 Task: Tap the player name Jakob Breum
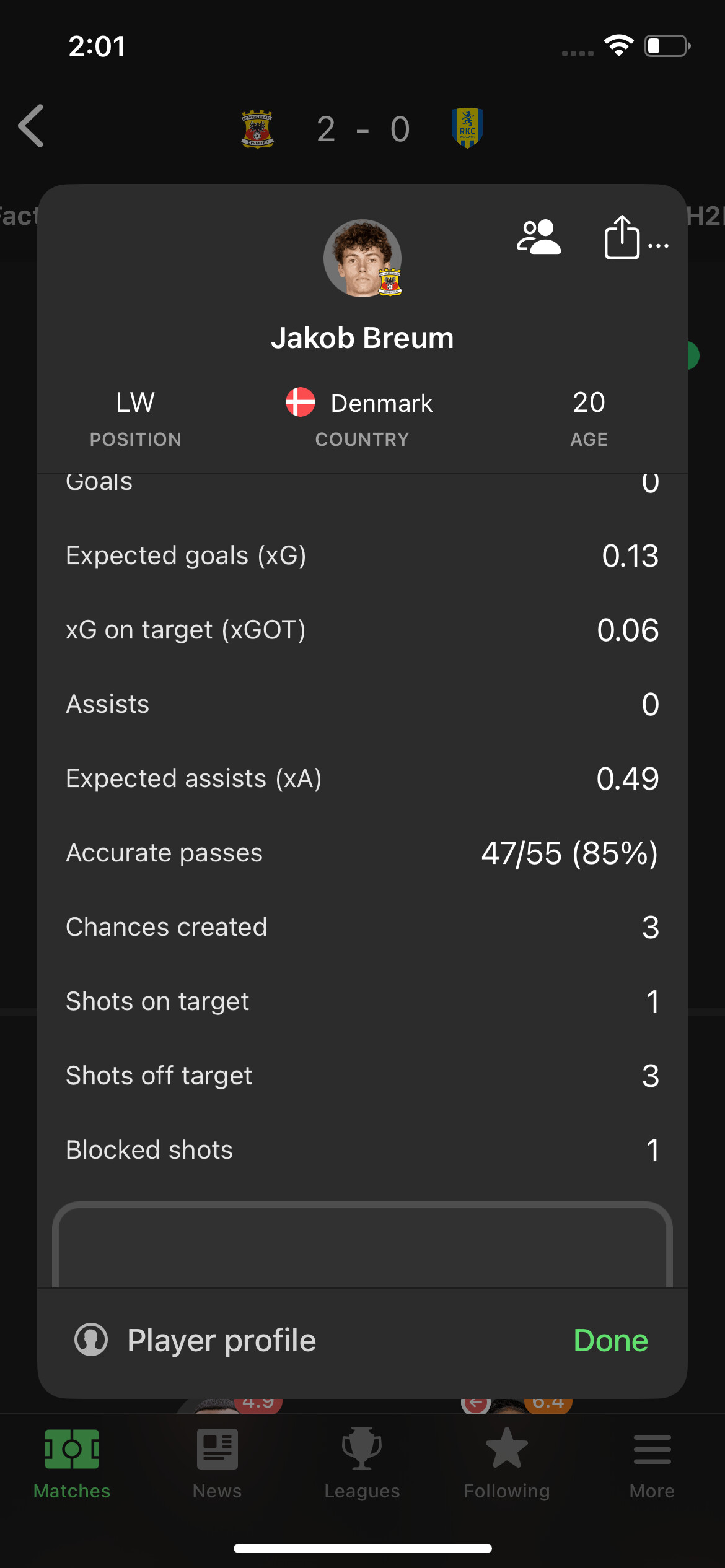click(x=362, y=338)
